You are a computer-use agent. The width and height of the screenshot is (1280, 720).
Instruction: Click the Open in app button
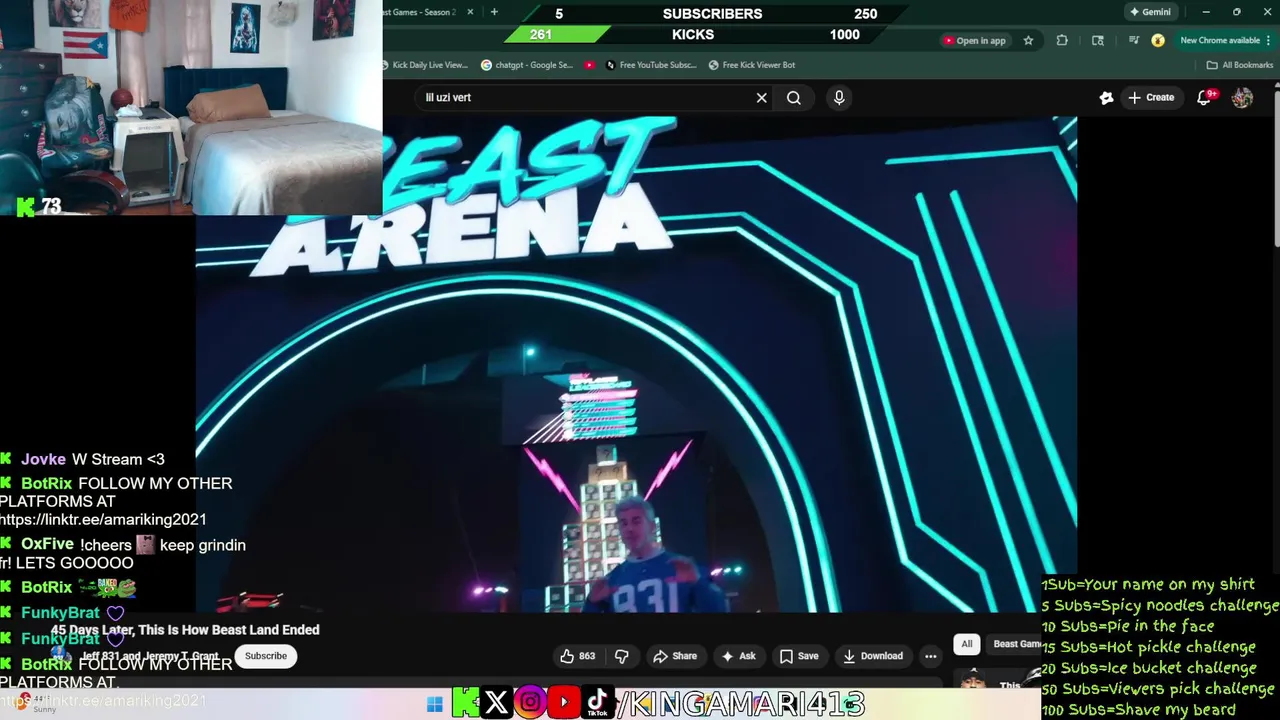pos(974,41)
